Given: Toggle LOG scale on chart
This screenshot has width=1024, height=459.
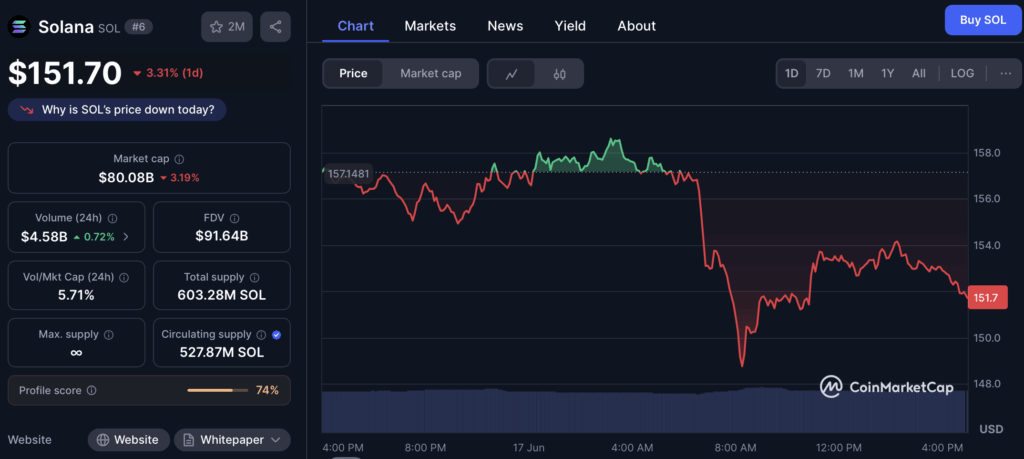Looking at the screenshot, I should pyautogui.click(x=963, y=73).
